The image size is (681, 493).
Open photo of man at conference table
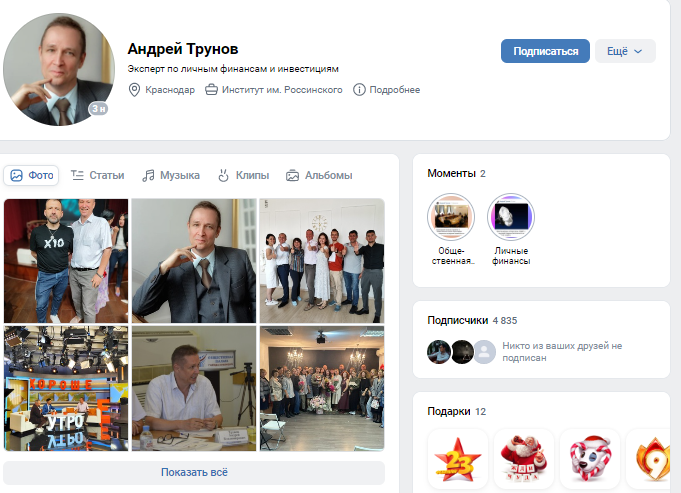[x=194, y=389]
